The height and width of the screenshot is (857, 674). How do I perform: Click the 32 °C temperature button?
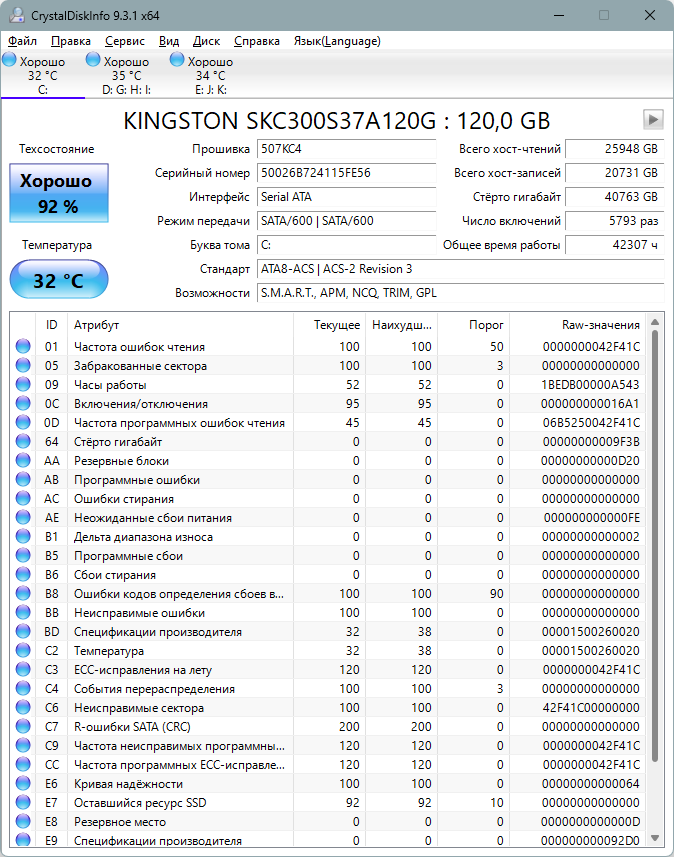58,280
